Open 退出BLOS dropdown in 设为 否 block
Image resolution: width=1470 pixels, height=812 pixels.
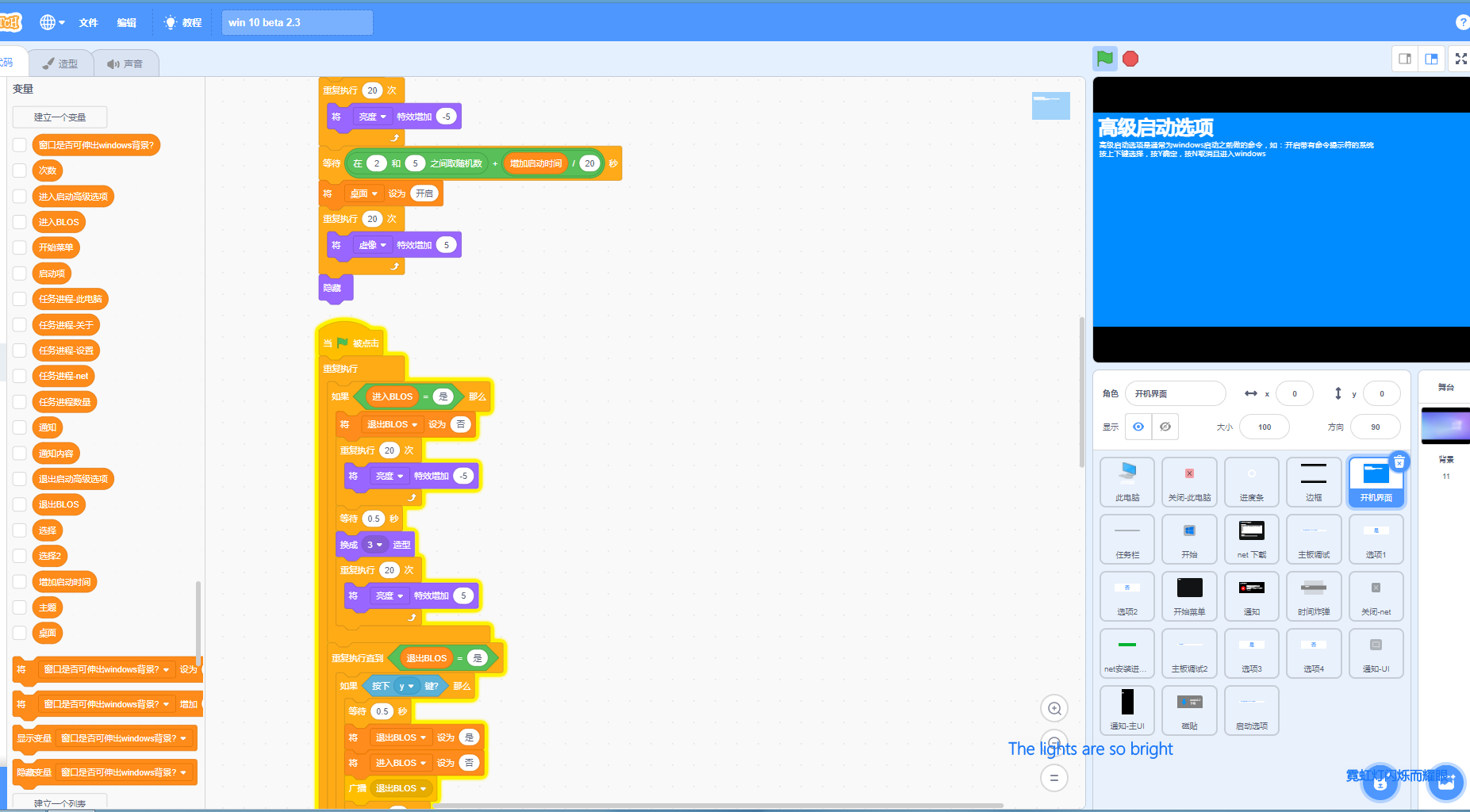click(x=392, y=424)
